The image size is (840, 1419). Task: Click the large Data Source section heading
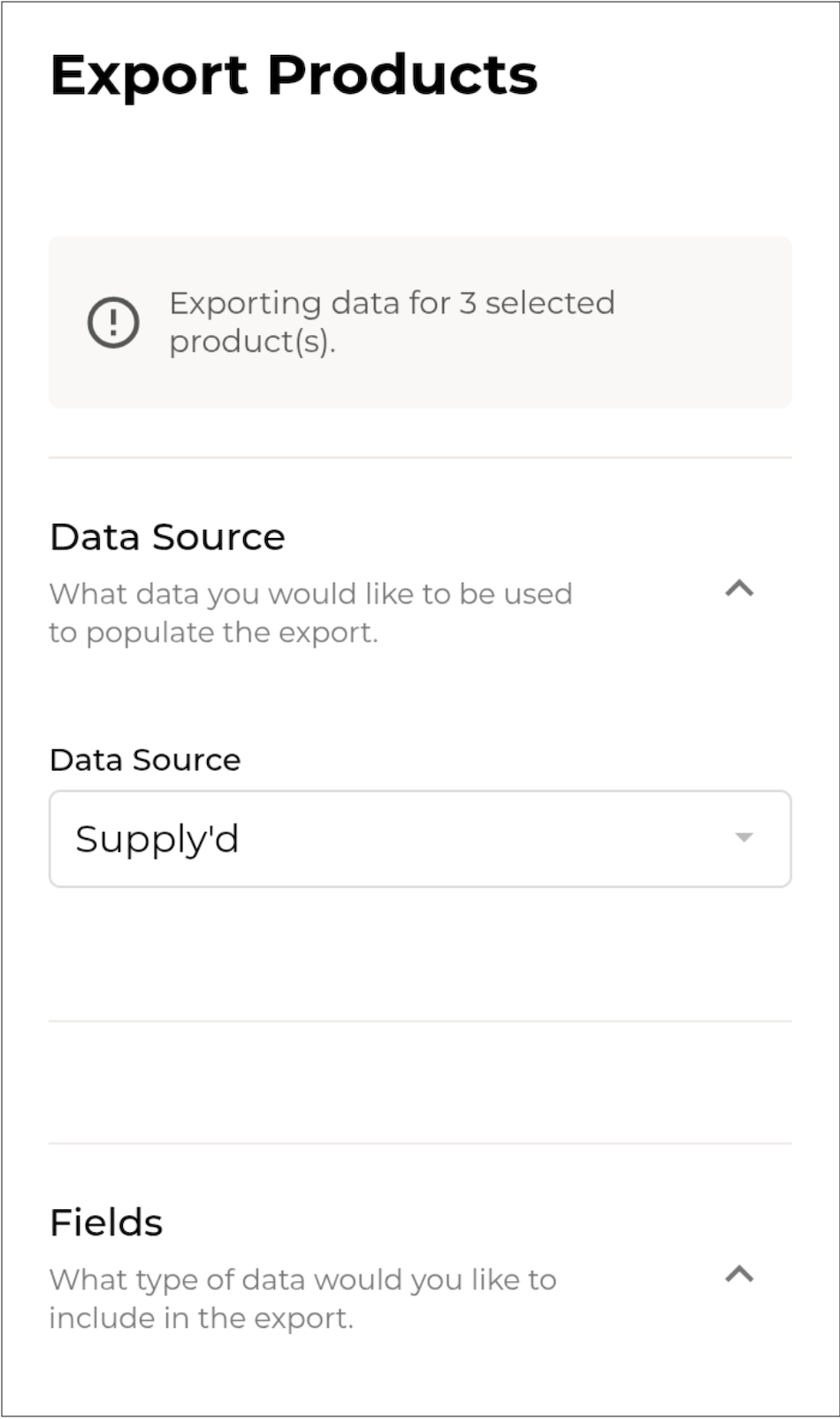168,537
